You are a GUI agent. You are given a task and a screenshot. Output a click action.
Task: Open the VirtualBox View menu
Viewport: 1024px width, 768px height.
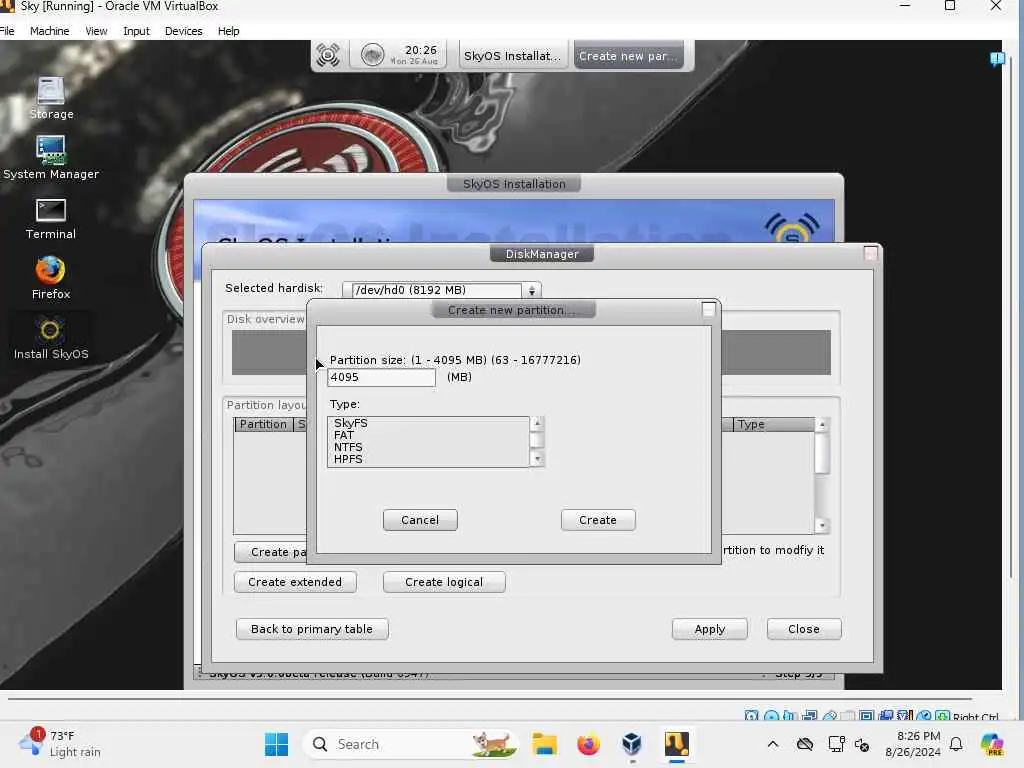pos(96,31)
